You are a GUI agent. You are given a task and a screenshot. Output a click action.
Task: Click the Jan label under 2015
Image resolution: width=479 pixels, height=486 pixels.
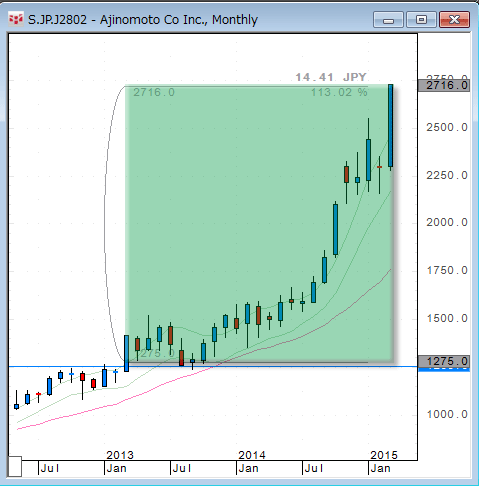tap(380, 469)
